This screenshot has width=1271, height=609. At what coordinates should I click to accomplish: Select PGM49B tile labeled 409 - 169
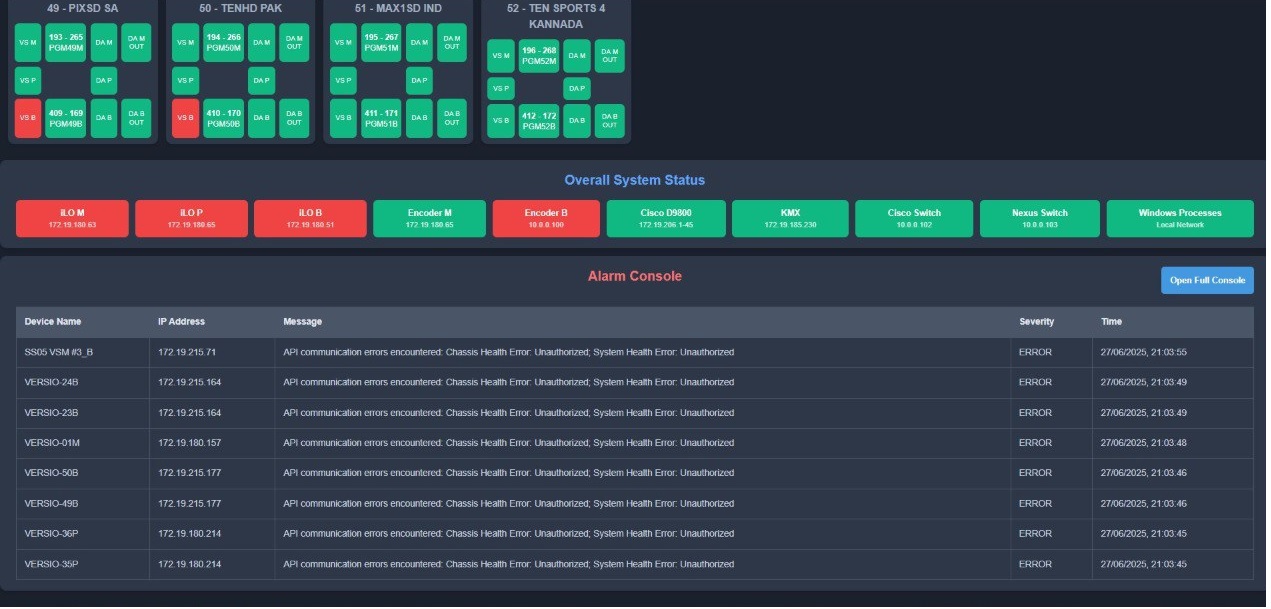65,118
